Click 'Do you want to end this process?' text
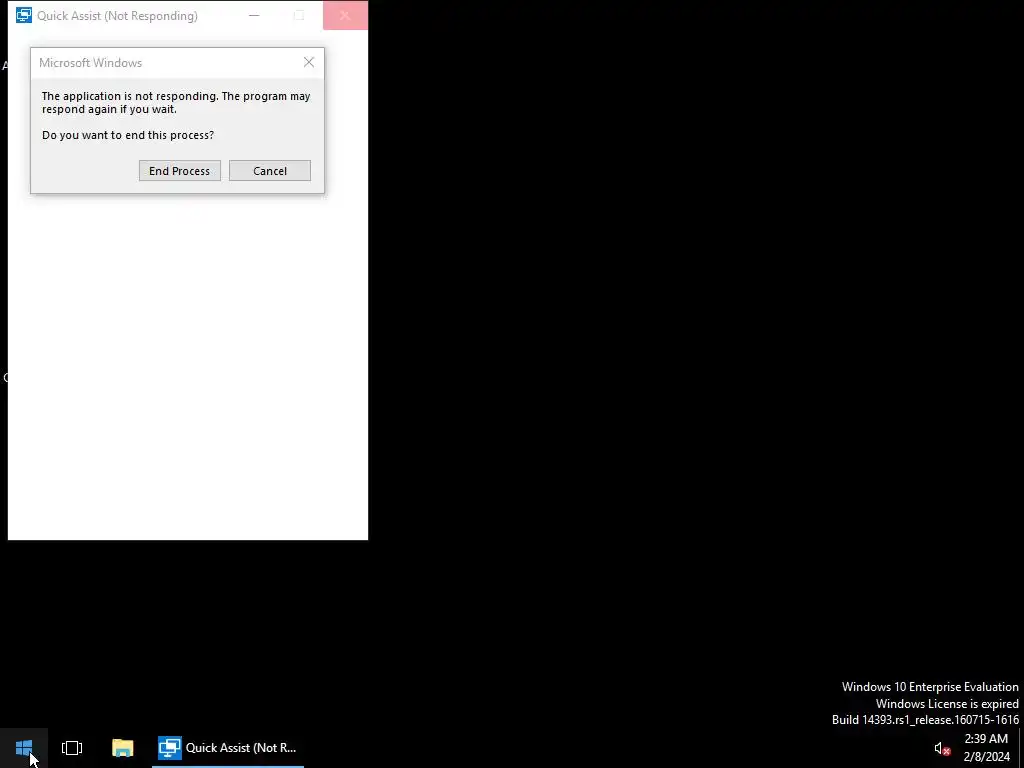Screen dimensions: 1024x768 coord(128,135)
